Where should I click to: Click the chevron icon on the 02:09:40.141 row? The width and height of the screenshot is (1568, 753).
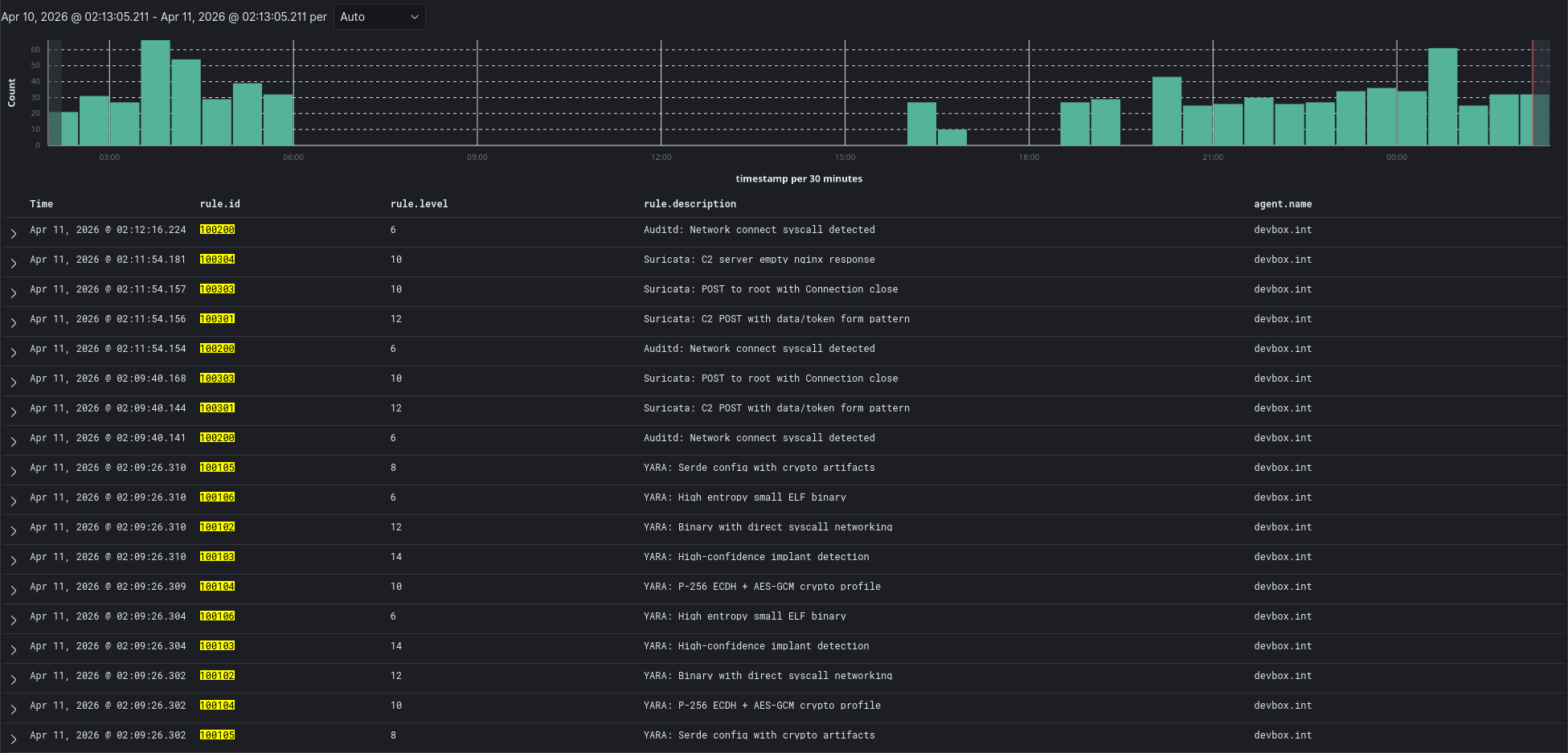tap(13, 441)
